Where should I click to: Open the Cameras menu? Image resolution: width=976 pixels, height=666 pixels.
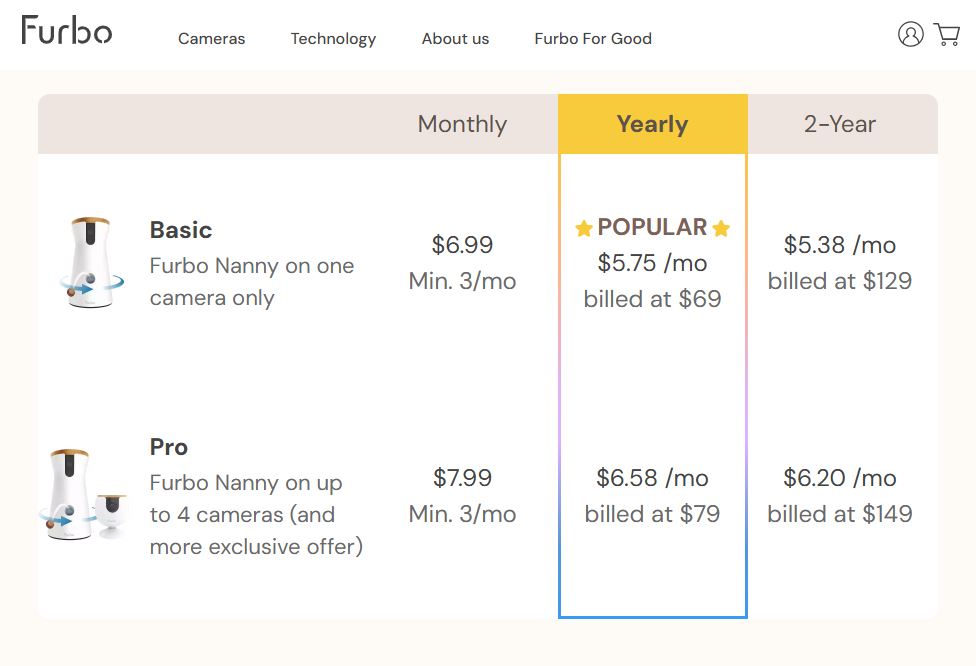tap(211, 39)
